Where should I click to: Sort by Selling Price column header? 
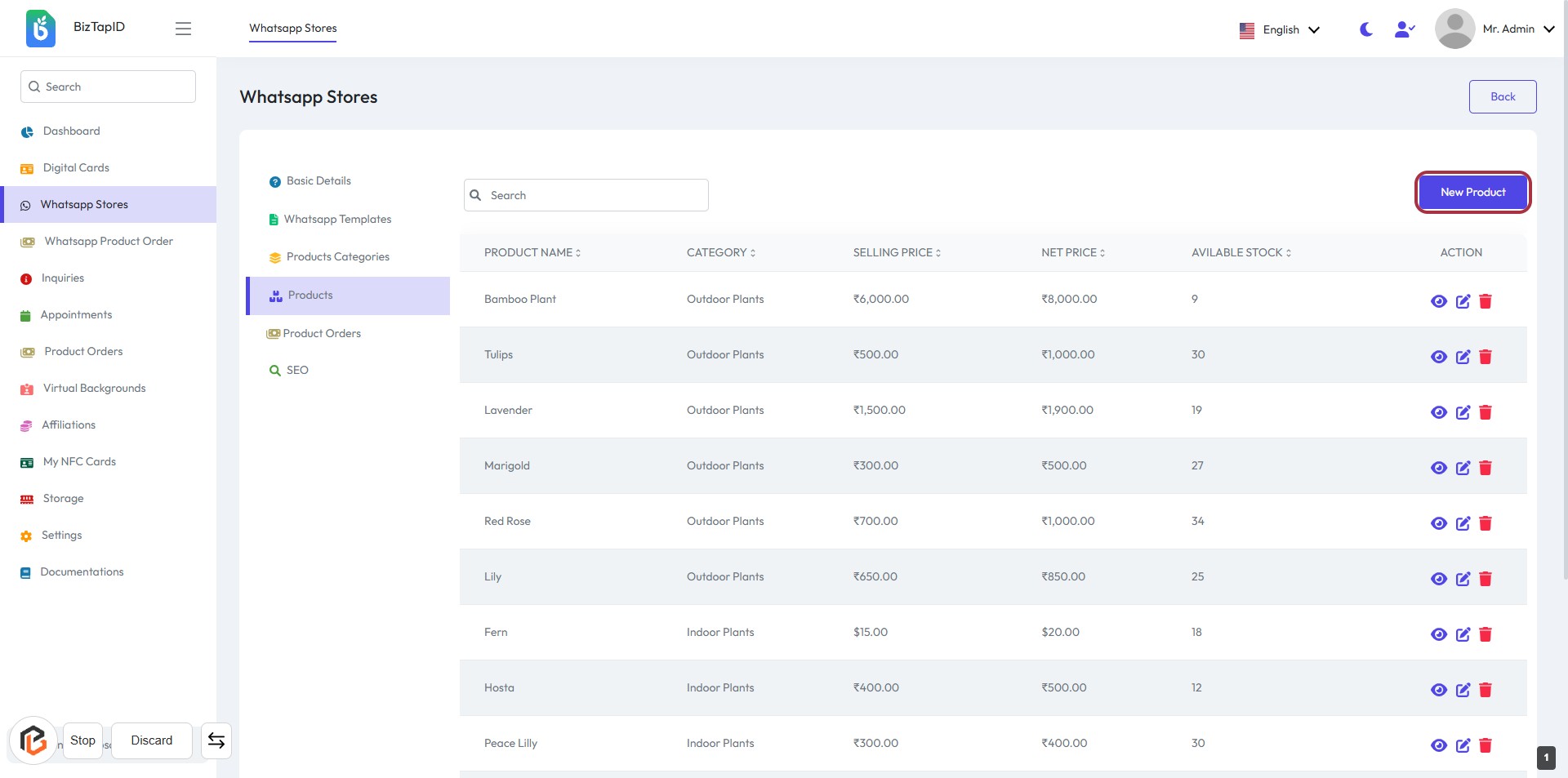tap(897, 253)
